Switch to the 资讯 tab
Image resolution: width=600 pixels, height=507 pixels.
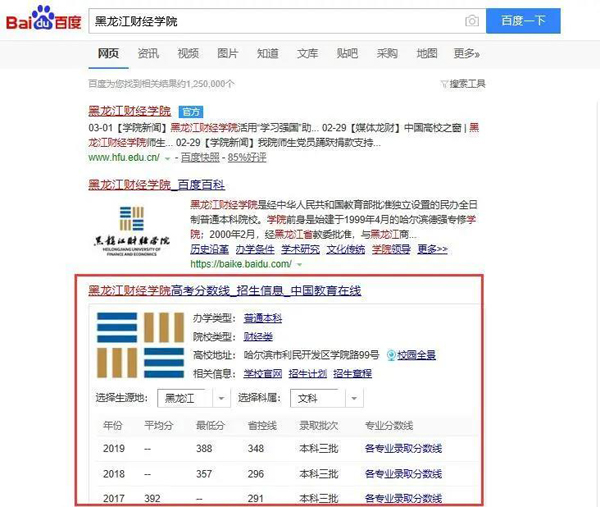coord(148,53)
